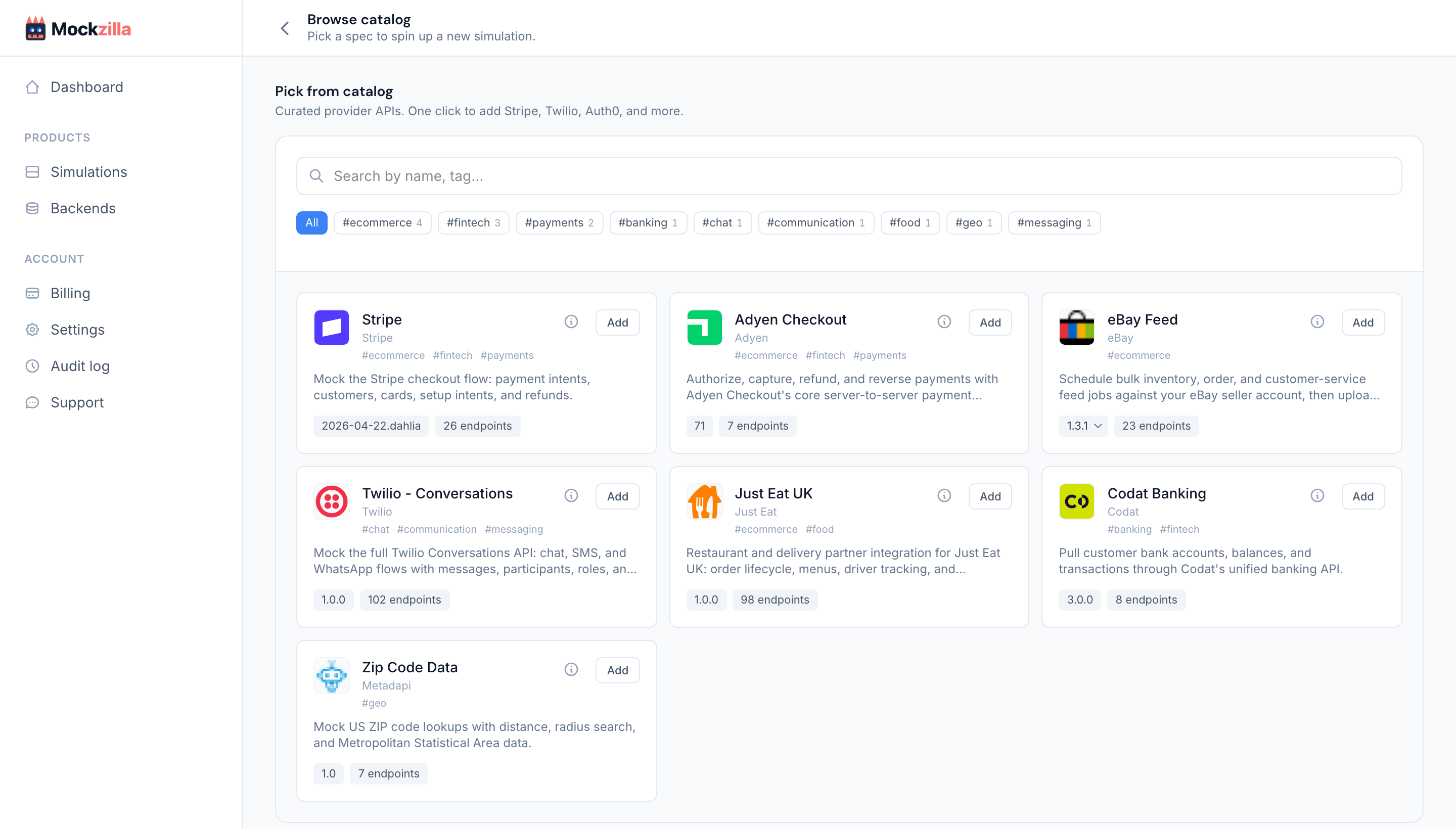Open Simulations in the sidebar
Viewport: 1456px width, 829px height.
[76, 171]
